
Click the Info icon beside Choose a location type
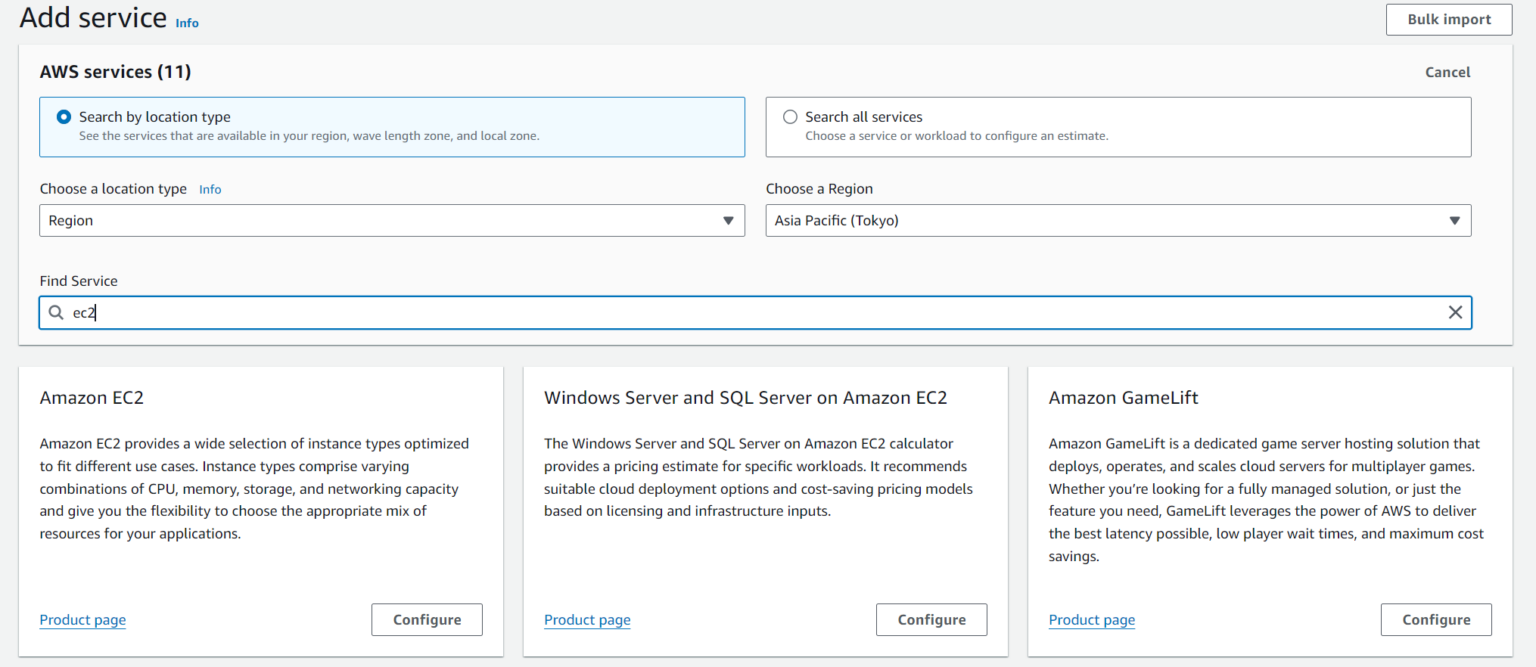click(x=210, y=189)
